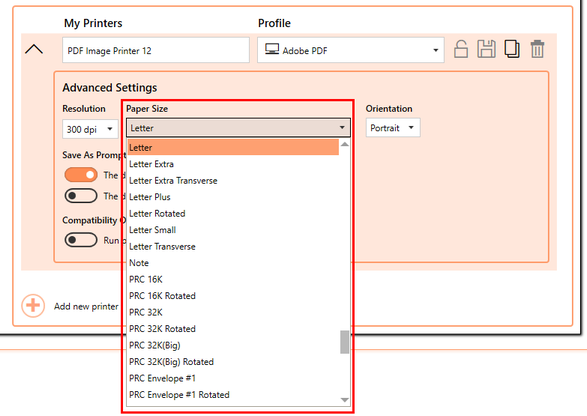Viewport: 587px width, 416px height.
Task: Select the highlighted Letter list option
Action: [233, 148]
